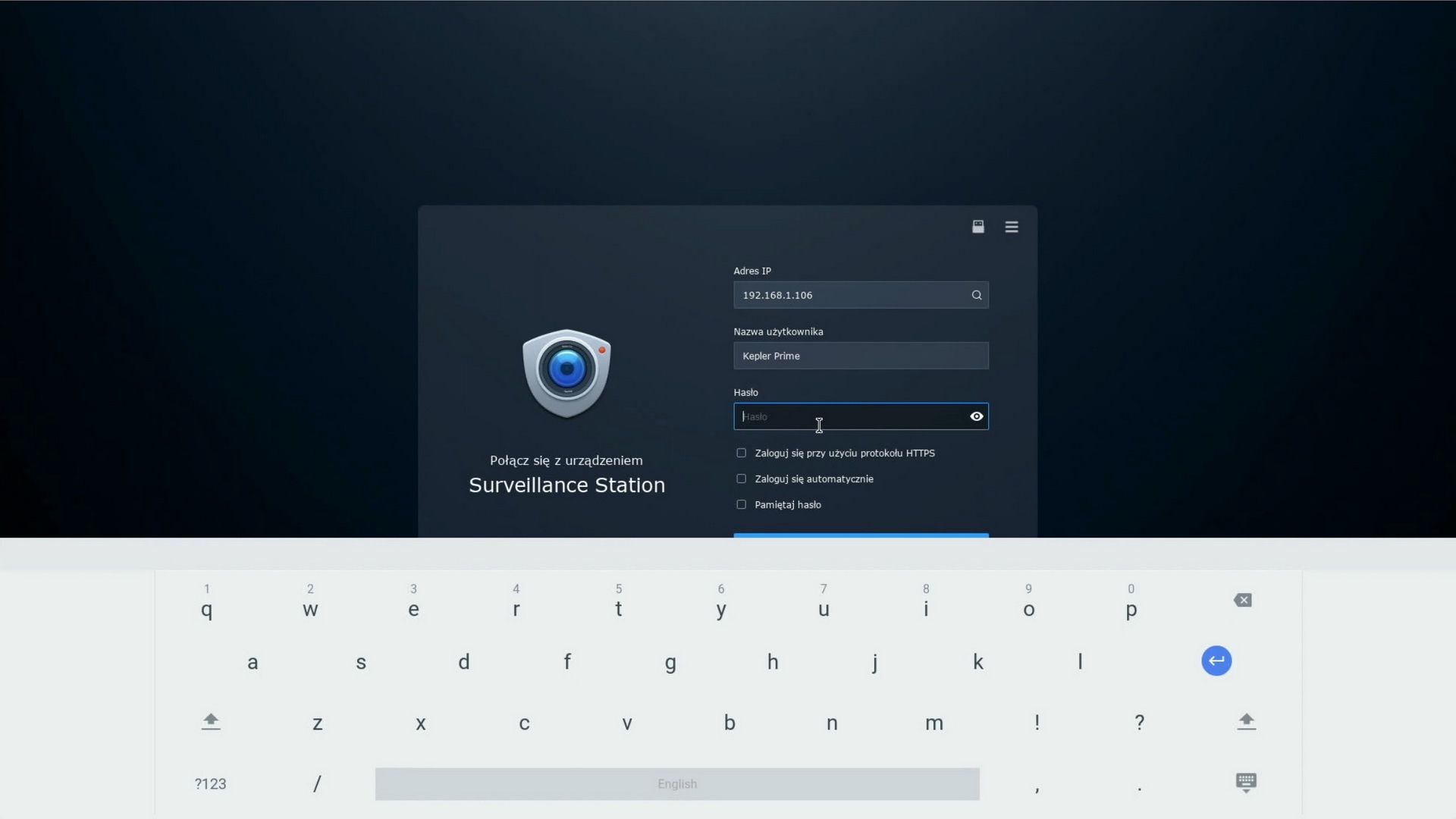Tap the k key on keyboard
1456x819 pixels.
tap(978, 662)
